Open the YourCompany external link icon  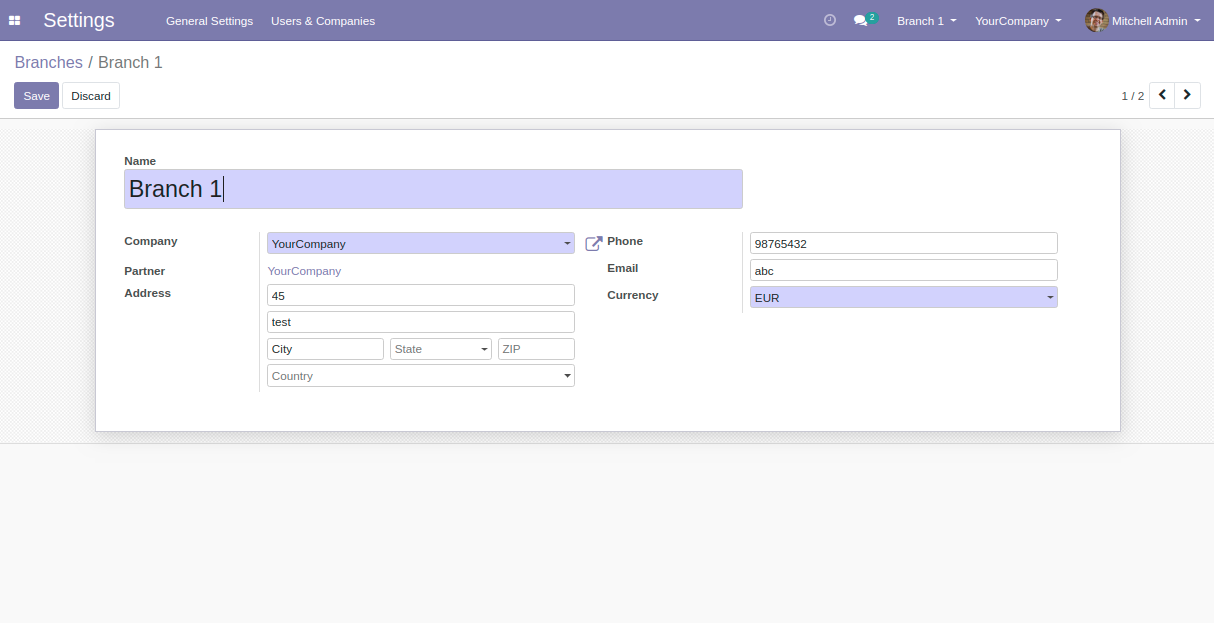(x=594, y=243)
